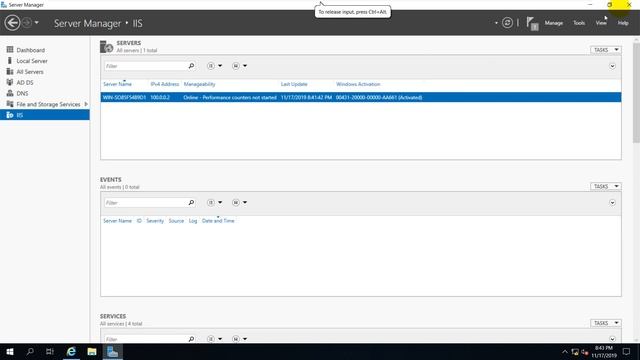Select the WIN-SO8SF54B9D1 server row
Screen dimensions: 640x360
click(361, 97)
